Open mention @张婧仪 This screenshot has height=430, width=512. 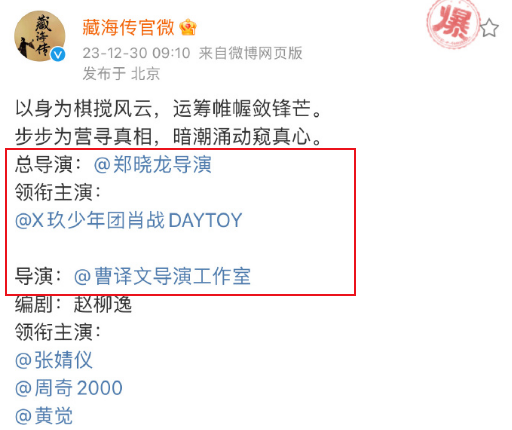tap(54, 360)
